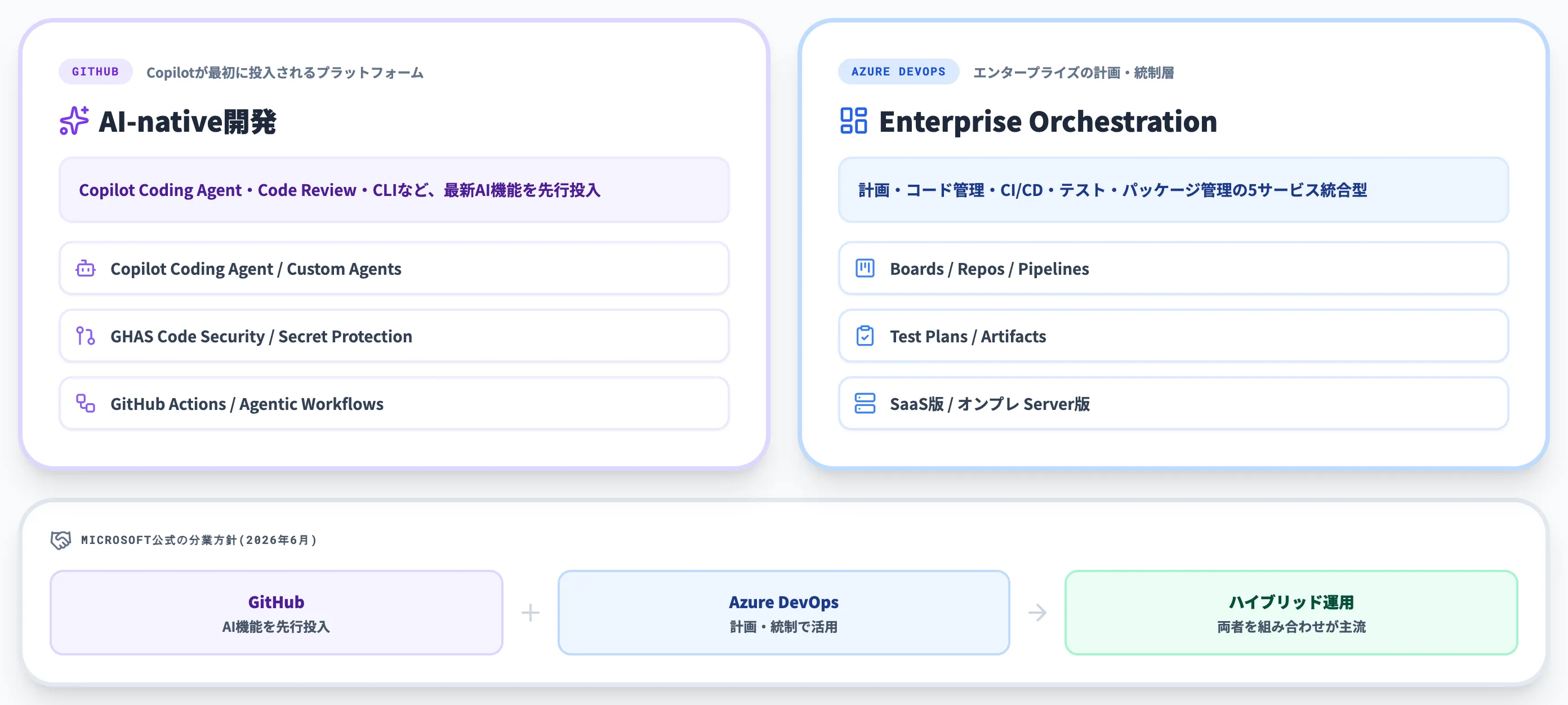
Task: Click the AI-native開発 heading
Action: [x=188, y=121]
